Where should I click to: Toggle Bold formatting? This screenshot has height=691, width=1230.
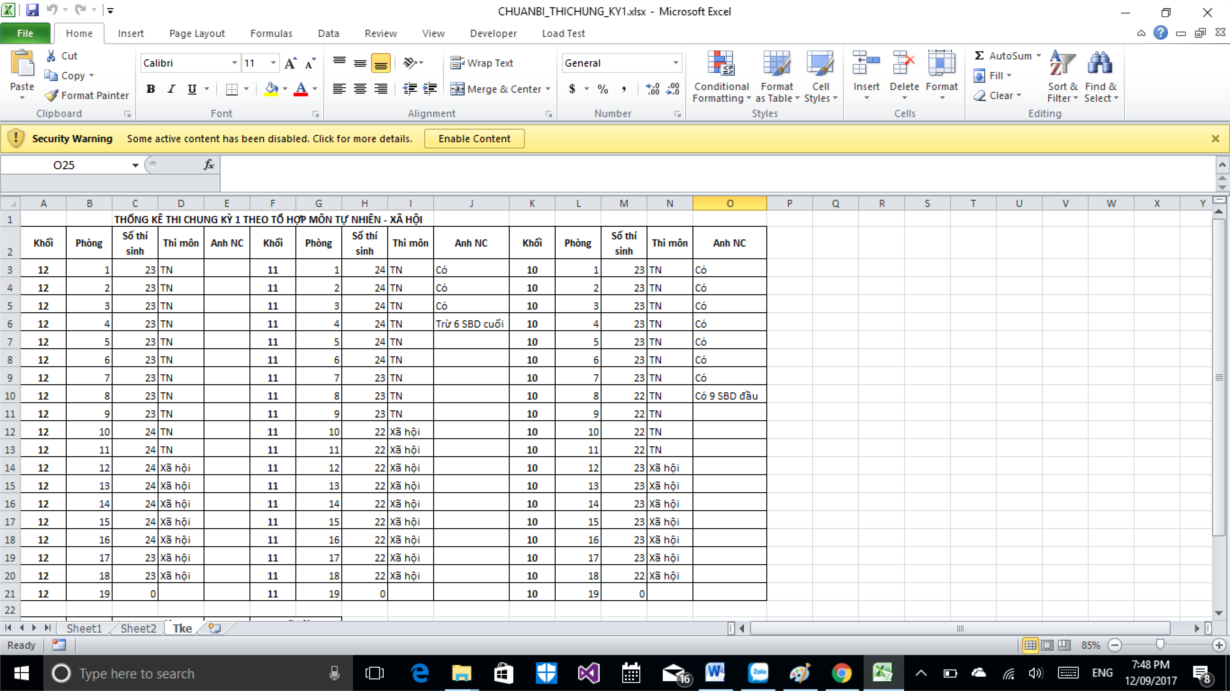click(151, 89)
